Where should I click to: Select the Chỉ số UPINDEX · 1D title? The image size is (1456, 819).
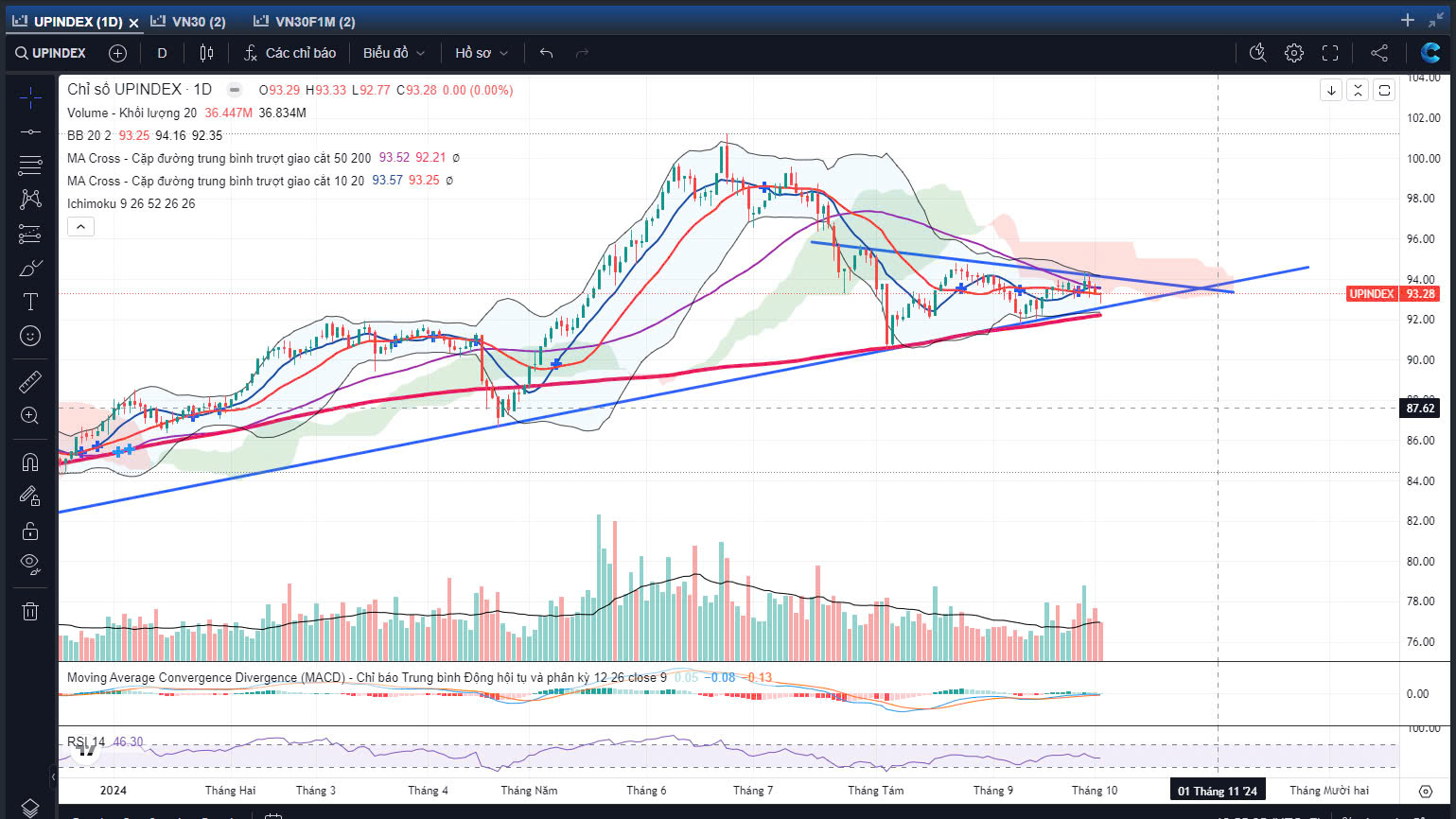(139, 90)
